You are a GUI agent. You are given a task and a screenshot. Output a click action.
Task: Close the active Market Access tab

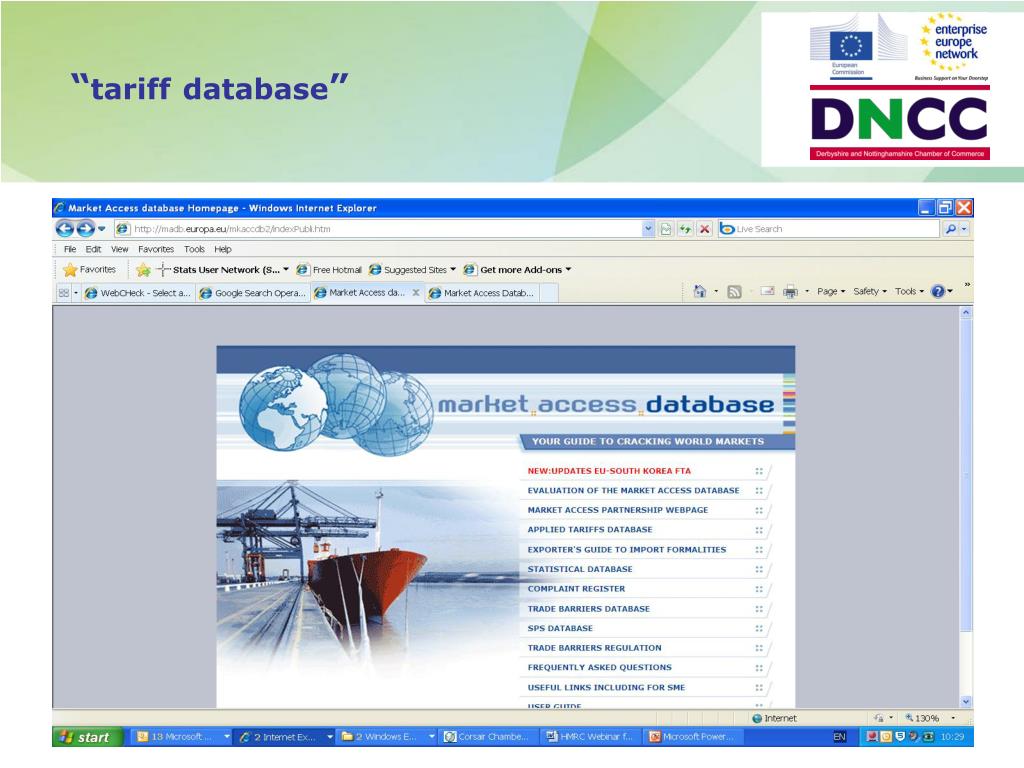(416, 293)
